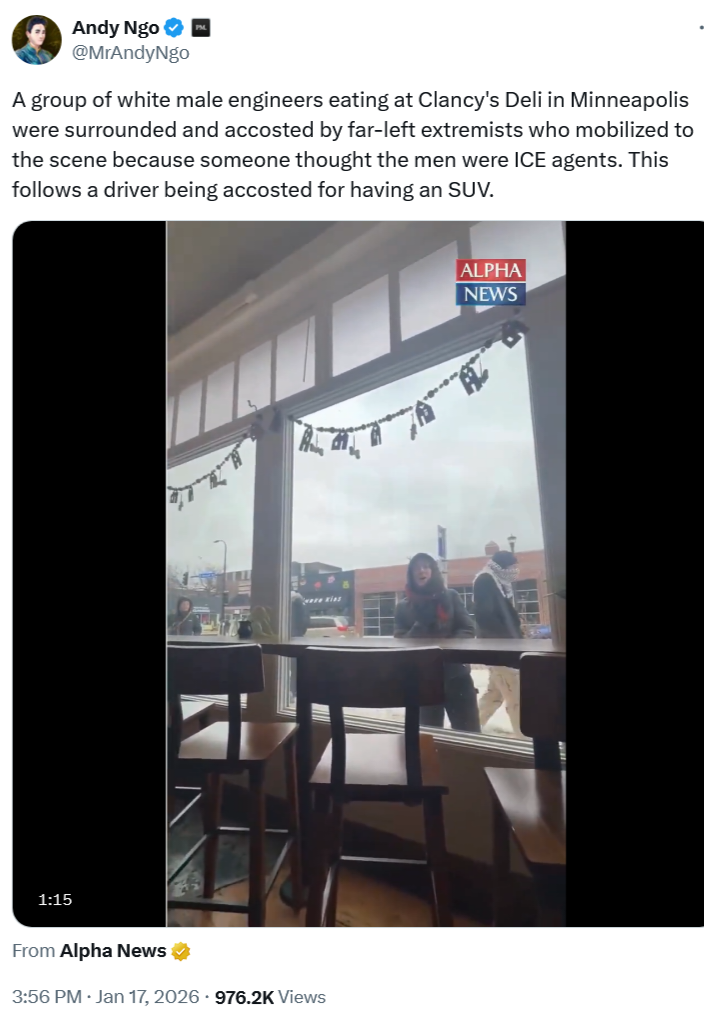Viewport: 704px width, 1016px height.
Task: Open the Andy Ngo display name link
Action: [x=115, y=28]
